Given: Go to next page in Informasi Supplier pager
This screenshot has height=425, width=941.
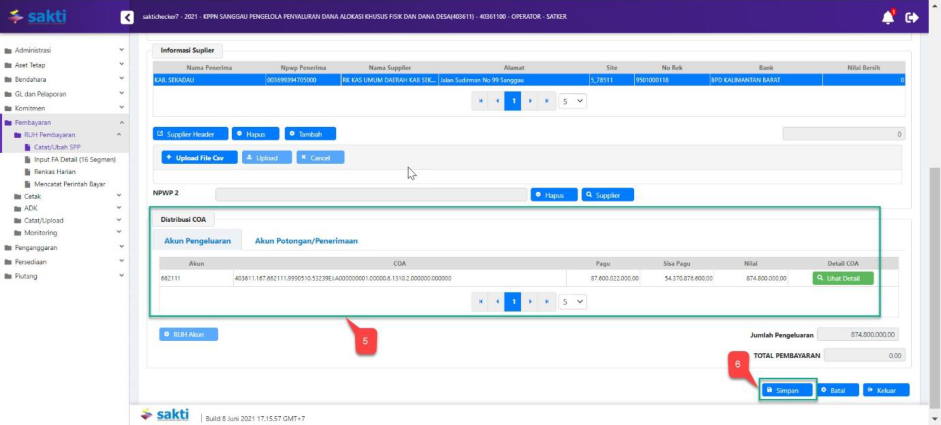Looking at the screenshot, I should pos(530,101).
